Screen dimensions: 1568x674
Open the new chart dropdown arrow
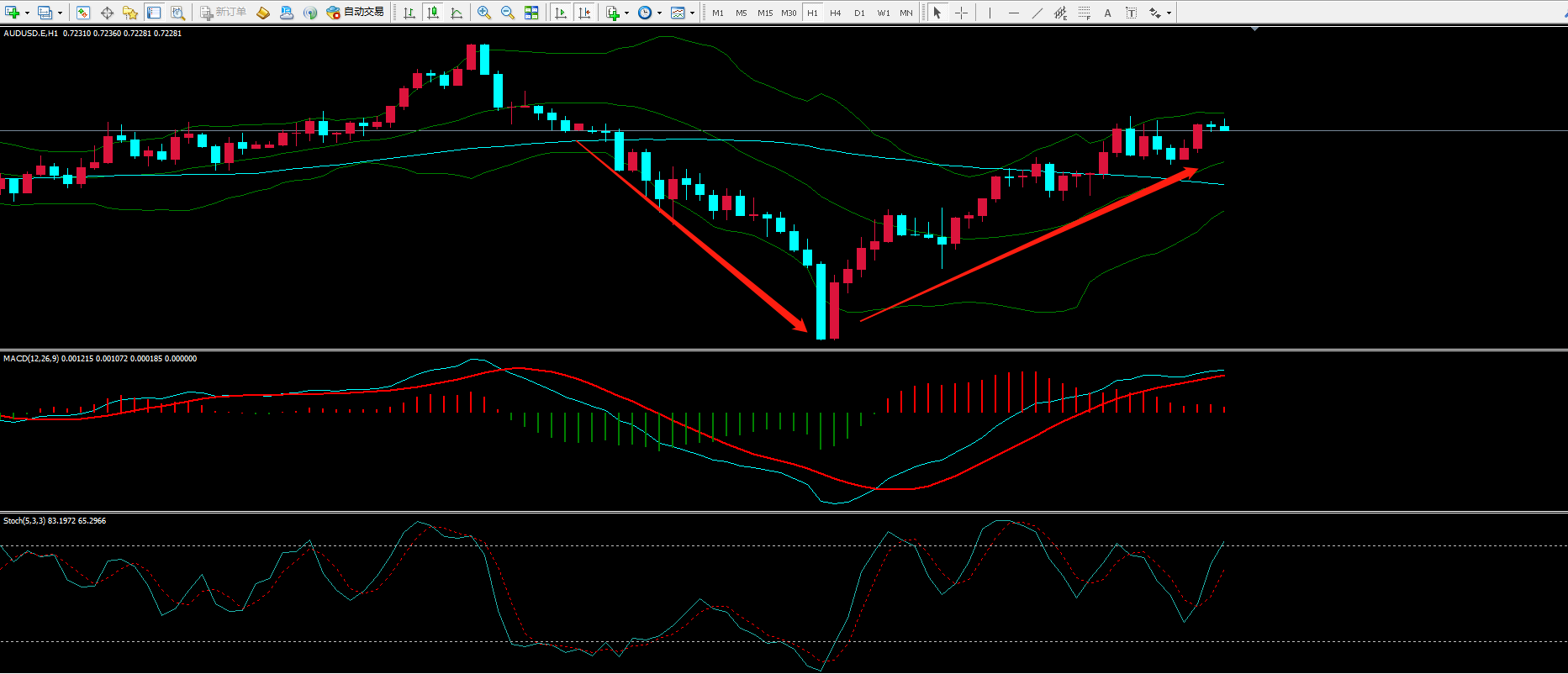28,13
